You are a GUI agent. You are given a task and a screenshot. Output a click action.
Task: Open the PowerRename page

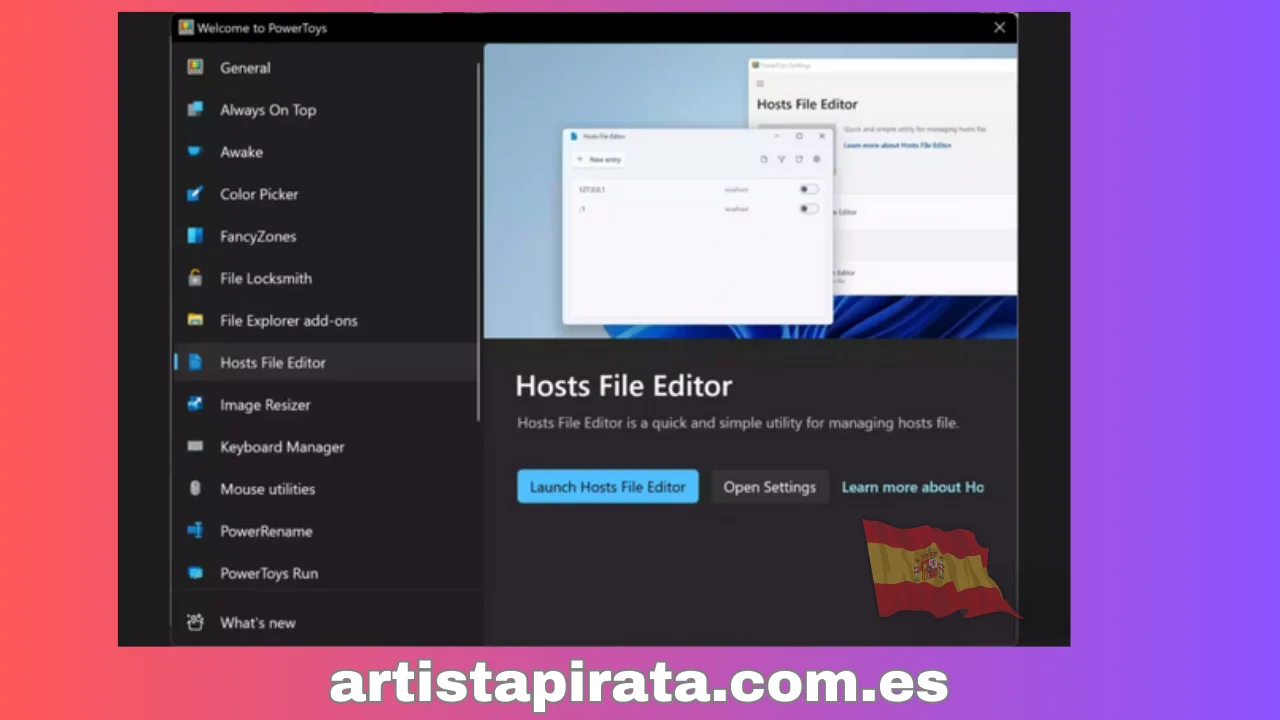point(325,530)
